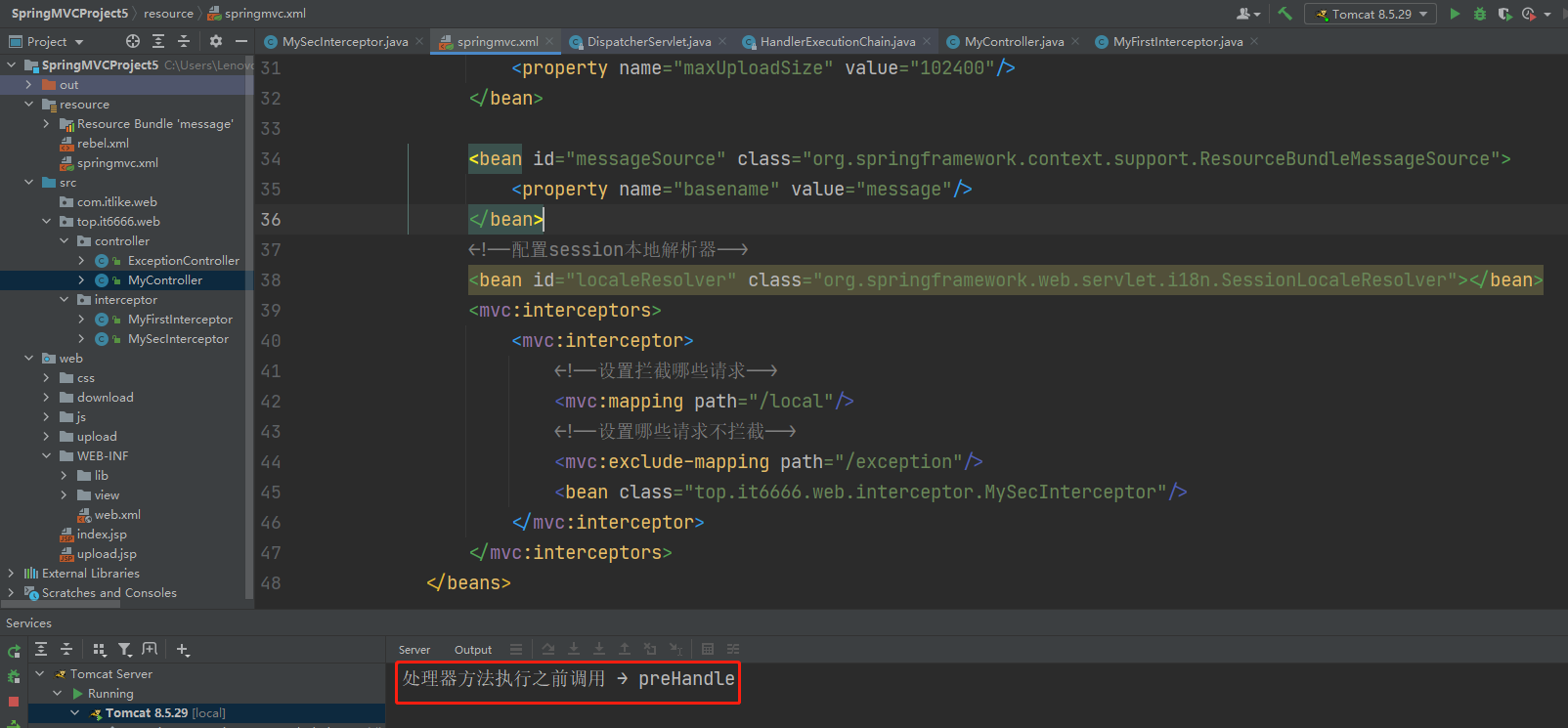Collapse Tomcat Server node in Services
1568x728 pixels.
pyautogui.click(x=40, y=674)
